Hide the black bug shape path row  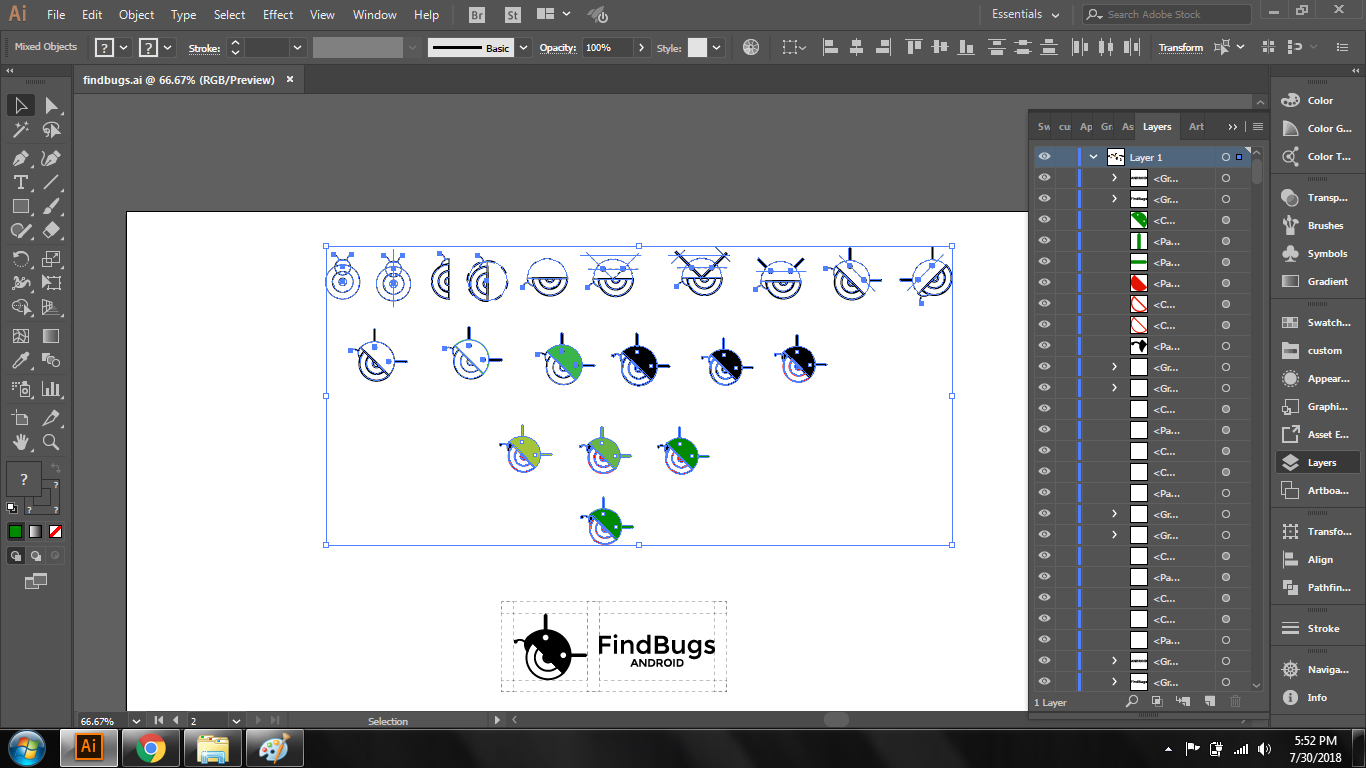(1044, 346)
